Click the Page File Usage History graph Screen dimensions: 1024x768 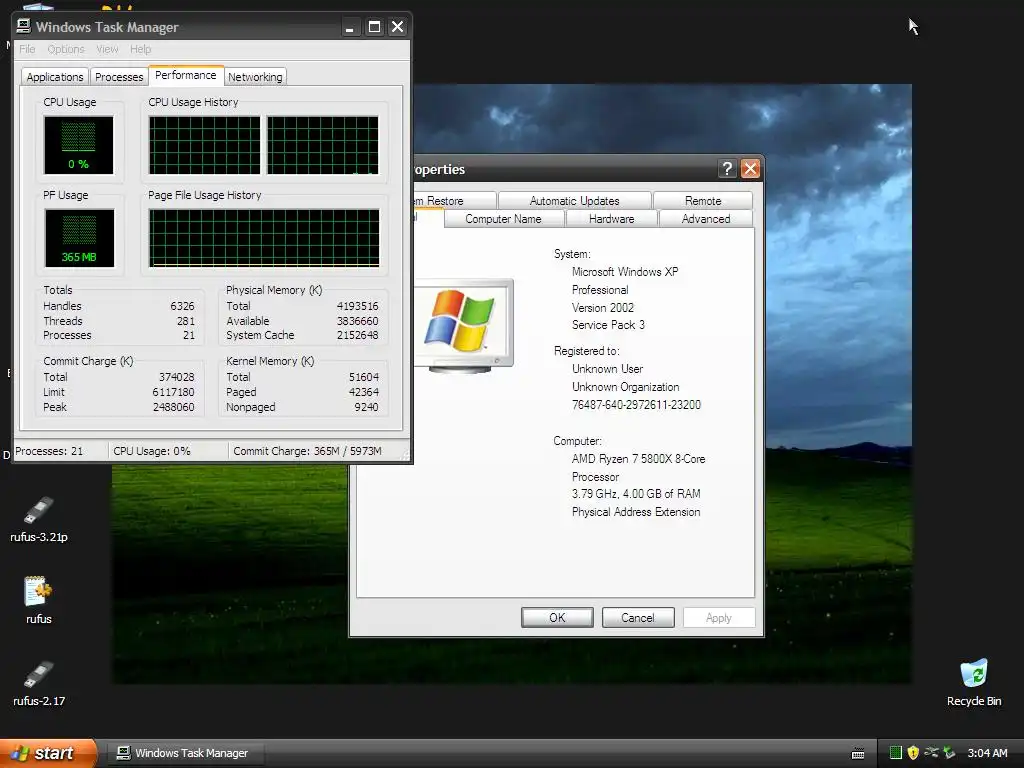(264, 238)
